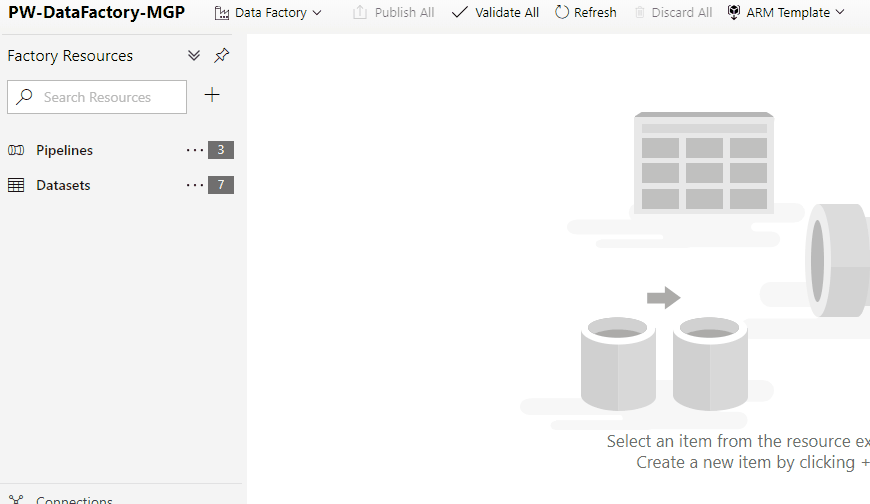
Task: Click the magnifier icon in Search Resources
Action: pos(26,98)
